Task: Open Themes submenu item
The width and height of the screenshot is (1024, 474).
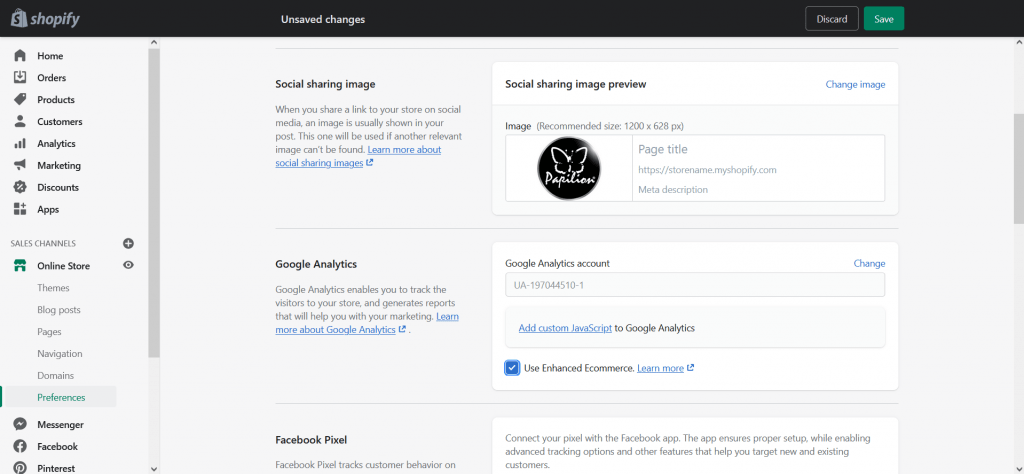Action: point(53,288)
